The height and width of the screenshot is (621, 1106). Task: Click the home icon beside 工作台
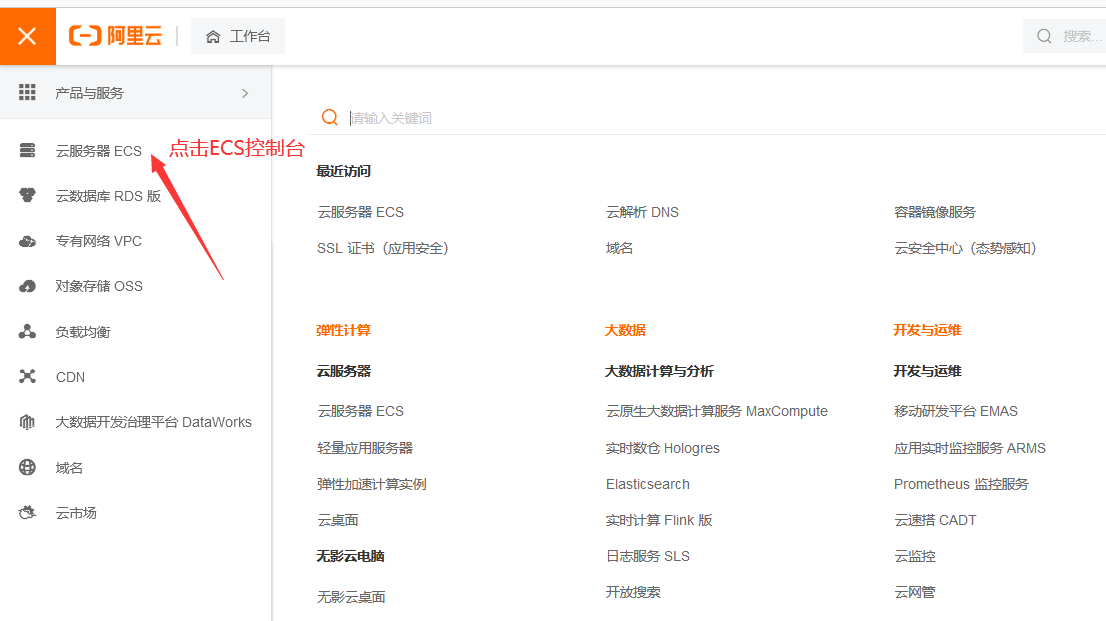213,37
